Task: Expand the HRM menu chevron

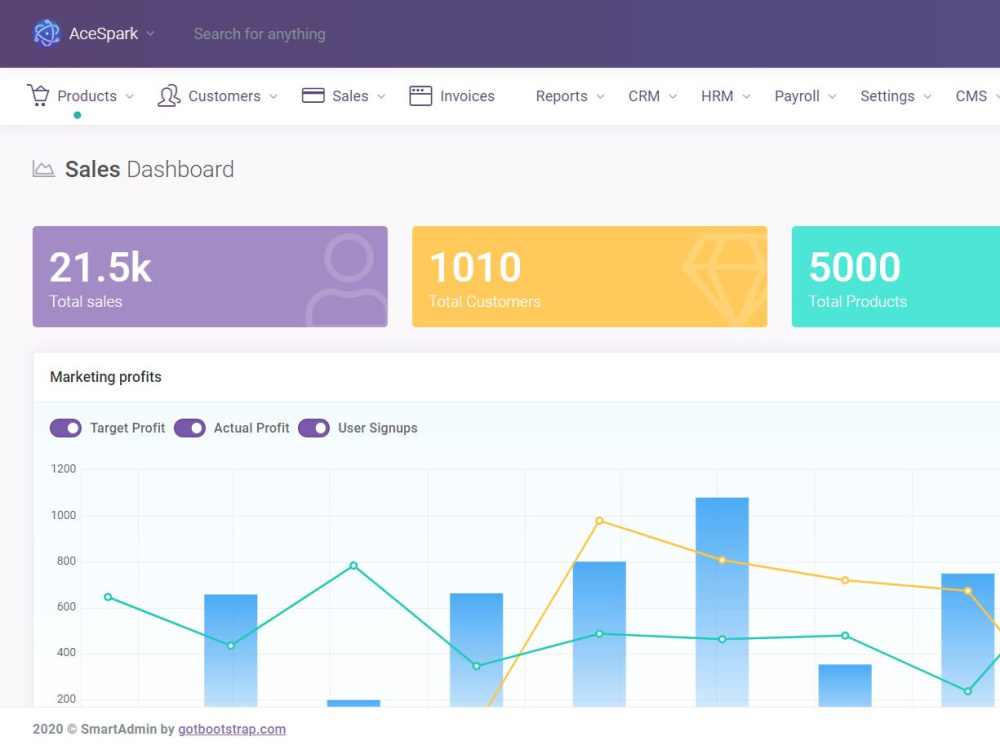Action: click(x=746, y=96)
